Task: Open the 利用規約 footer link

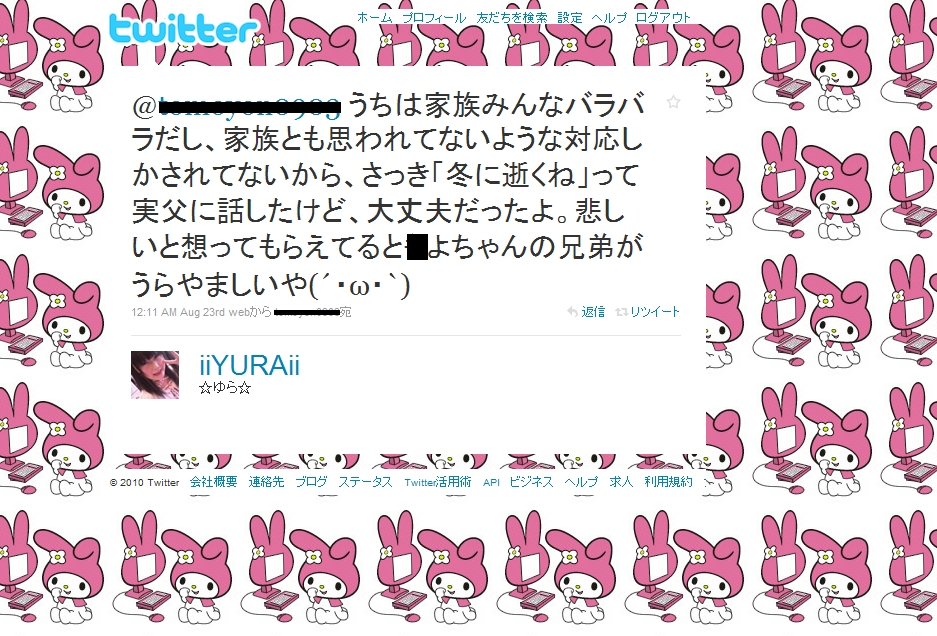Action: (668, 482)
